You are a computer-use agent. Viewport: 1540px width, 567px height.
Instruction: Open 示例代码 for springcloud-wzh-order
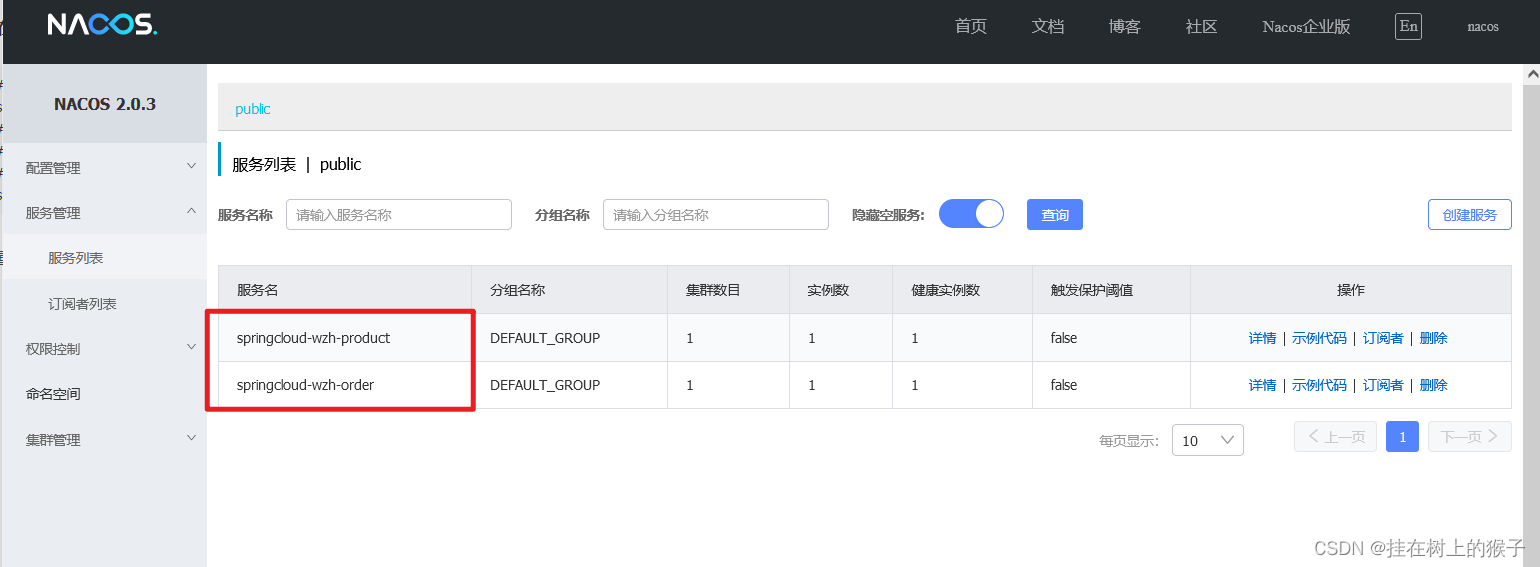click(x=1319, y=385)
